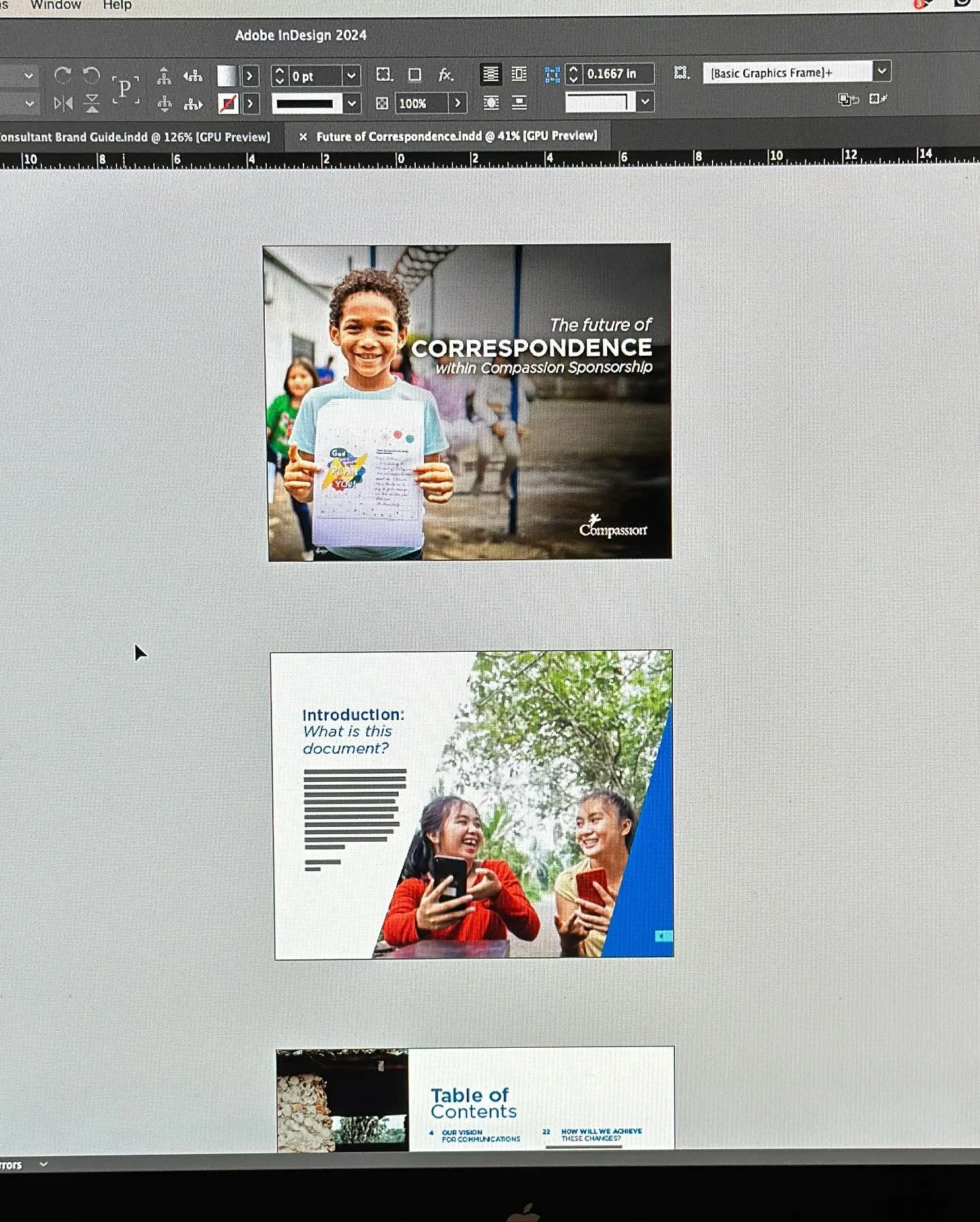
Task: Click the "Table of Contents" heading
Action: click(x=474, y=1103)
